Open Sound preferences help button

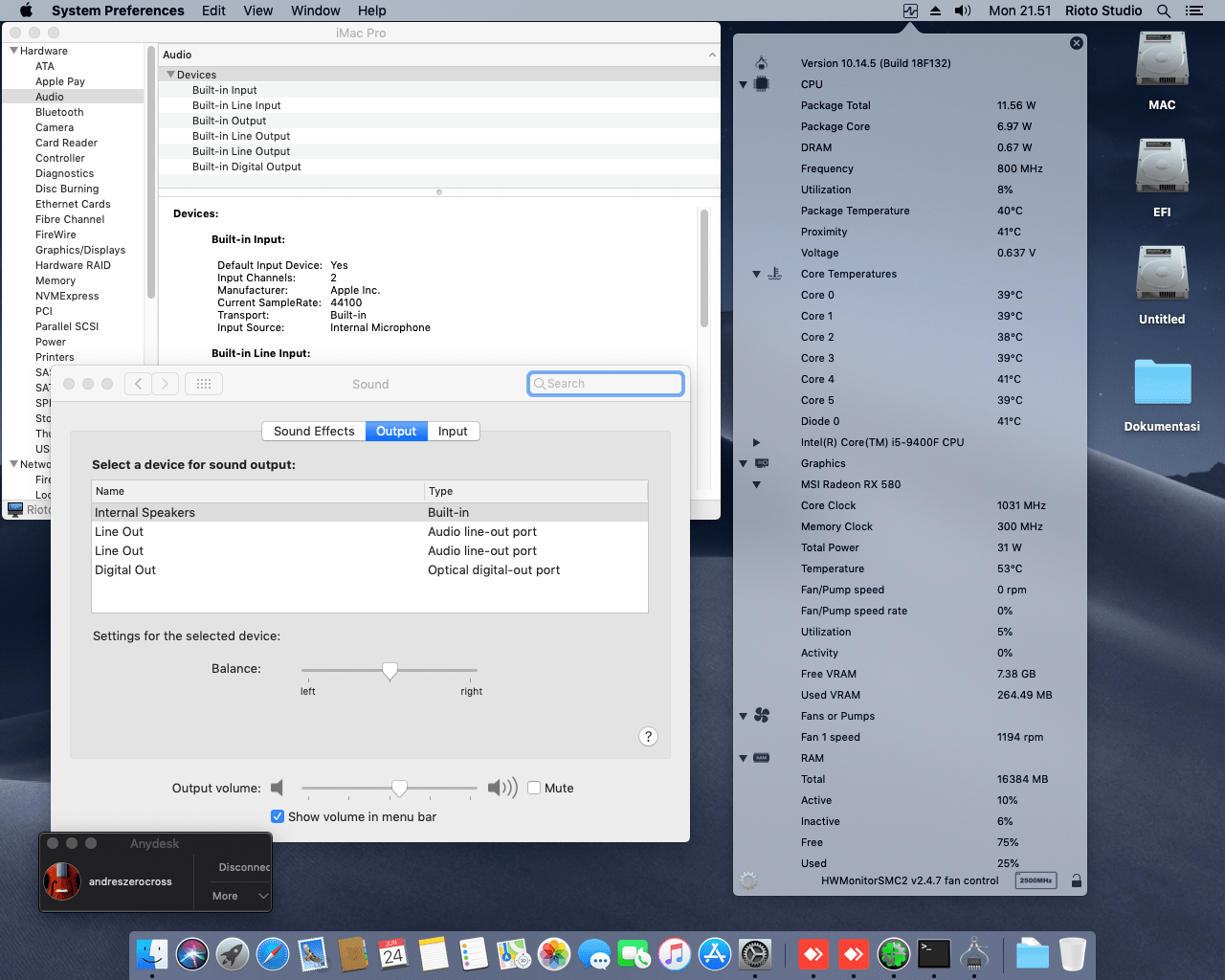(x=649, y=736)
